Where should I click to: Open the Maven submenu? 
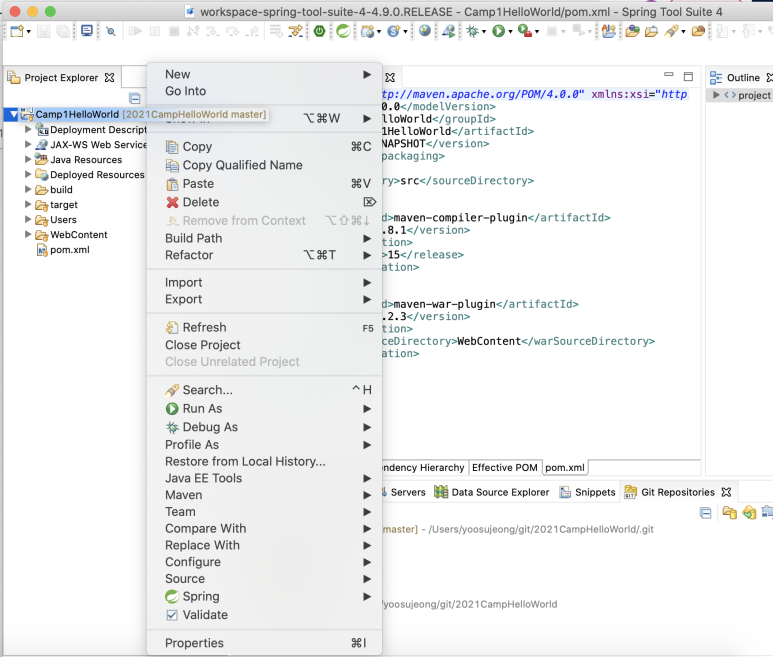264,495
